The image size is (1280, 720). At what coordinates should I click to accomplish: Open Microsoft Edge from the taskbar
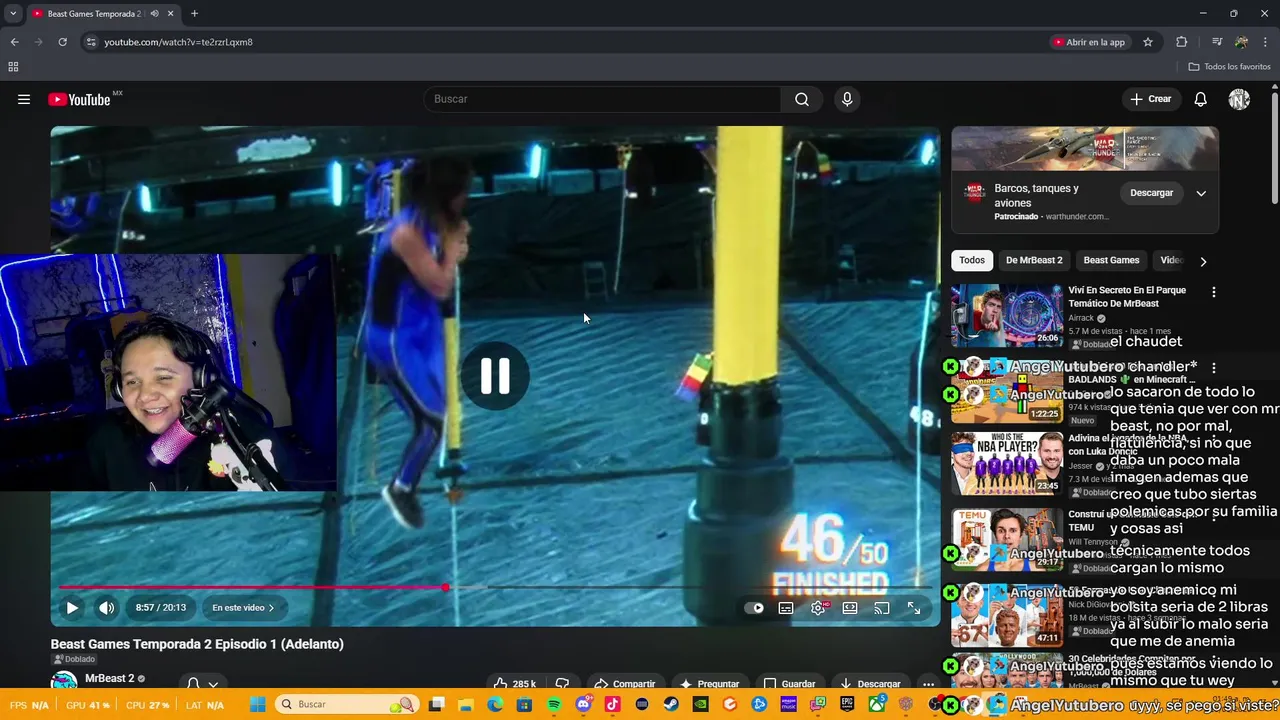(x=495, y=704)
